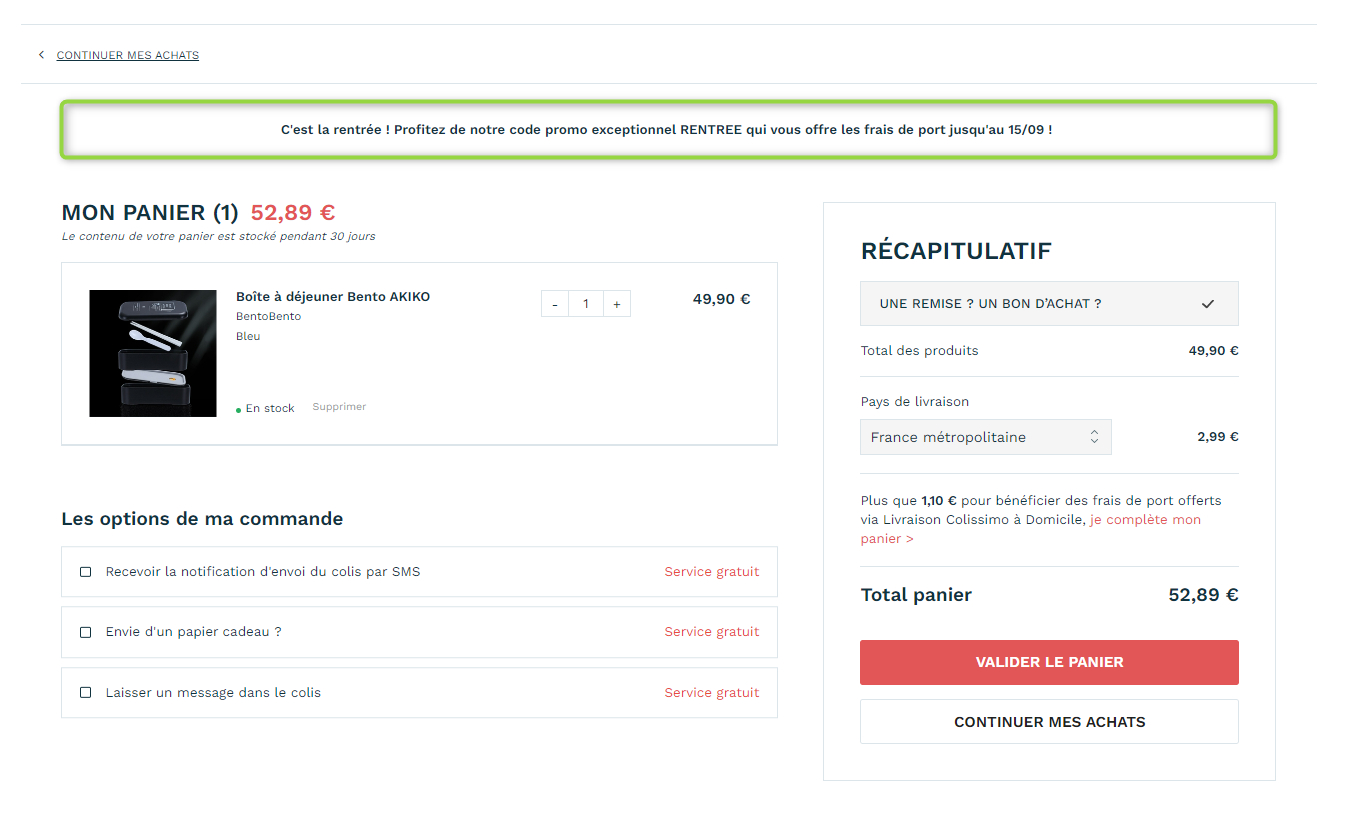The image size is (1349, 816).
Task: Click the RENTREE promo code banner
Action: point(667,129)
